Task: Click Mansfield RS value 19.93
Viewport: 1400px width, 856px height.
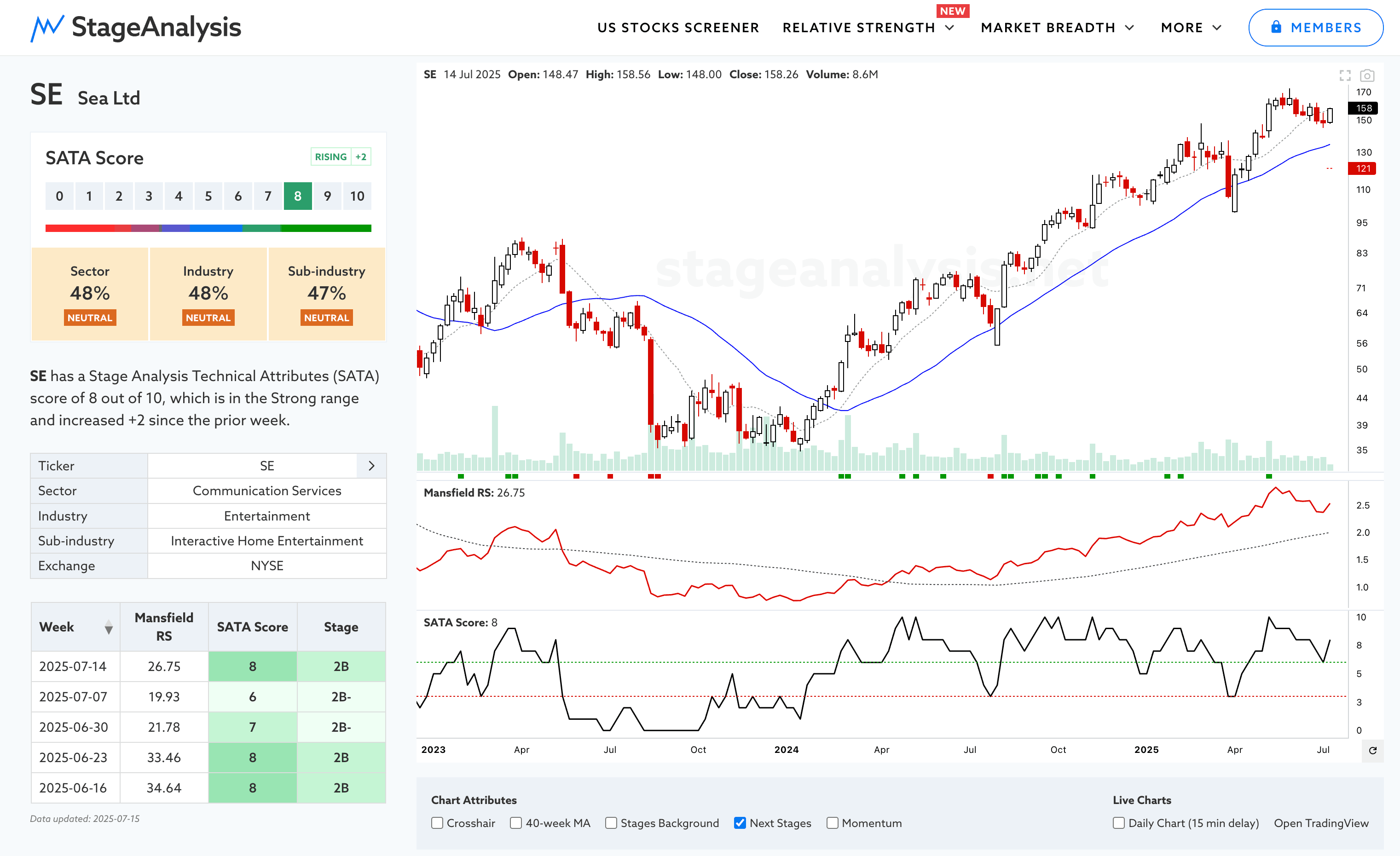Action: pos(164,697)
